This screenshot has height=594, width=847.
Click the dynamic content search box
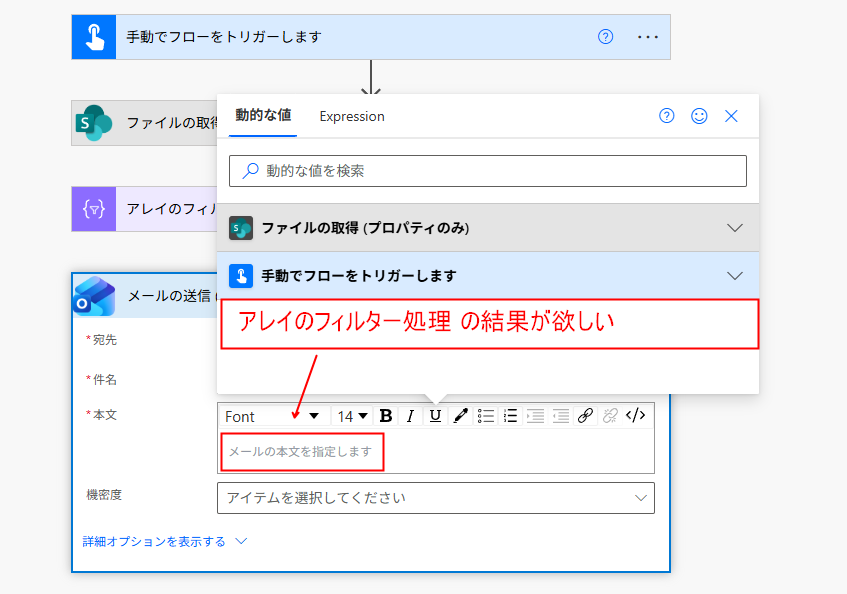[x=488, y=171]
